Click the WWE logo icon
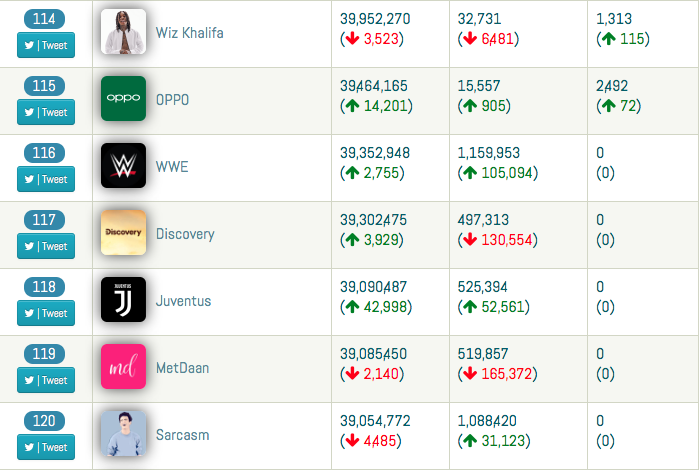The height and width of the screenshot is (470, 699). [x=123, y=165]
